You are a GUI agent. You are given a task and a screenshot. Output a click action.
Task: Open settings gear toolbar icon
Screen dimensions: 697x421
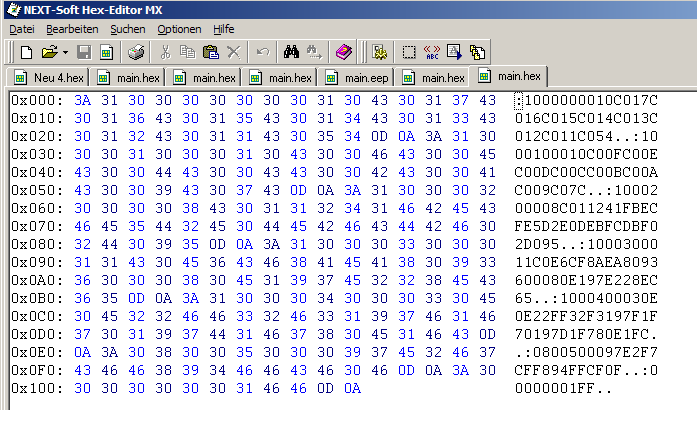coord(380,52)
